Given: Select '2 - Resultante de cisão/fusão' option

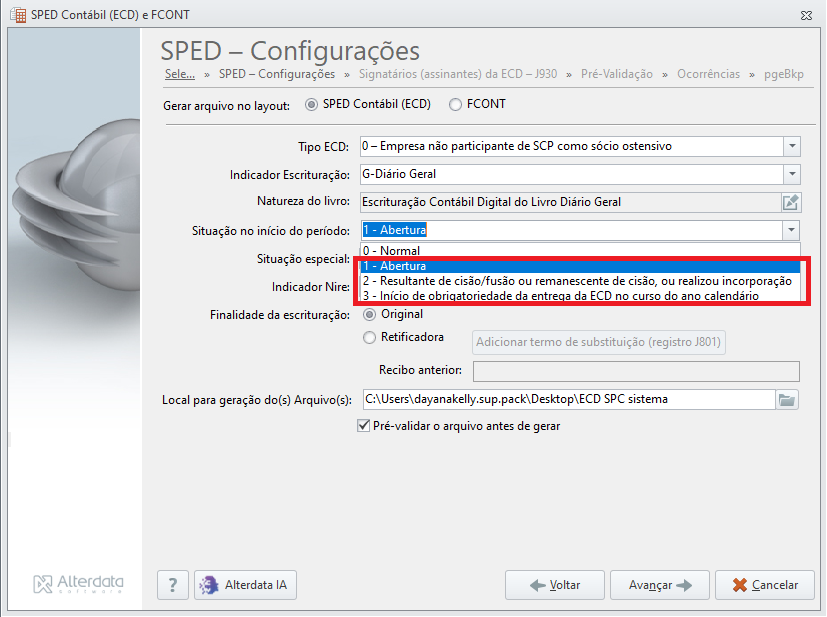Looking at the screenshot, I should [580, 281].
